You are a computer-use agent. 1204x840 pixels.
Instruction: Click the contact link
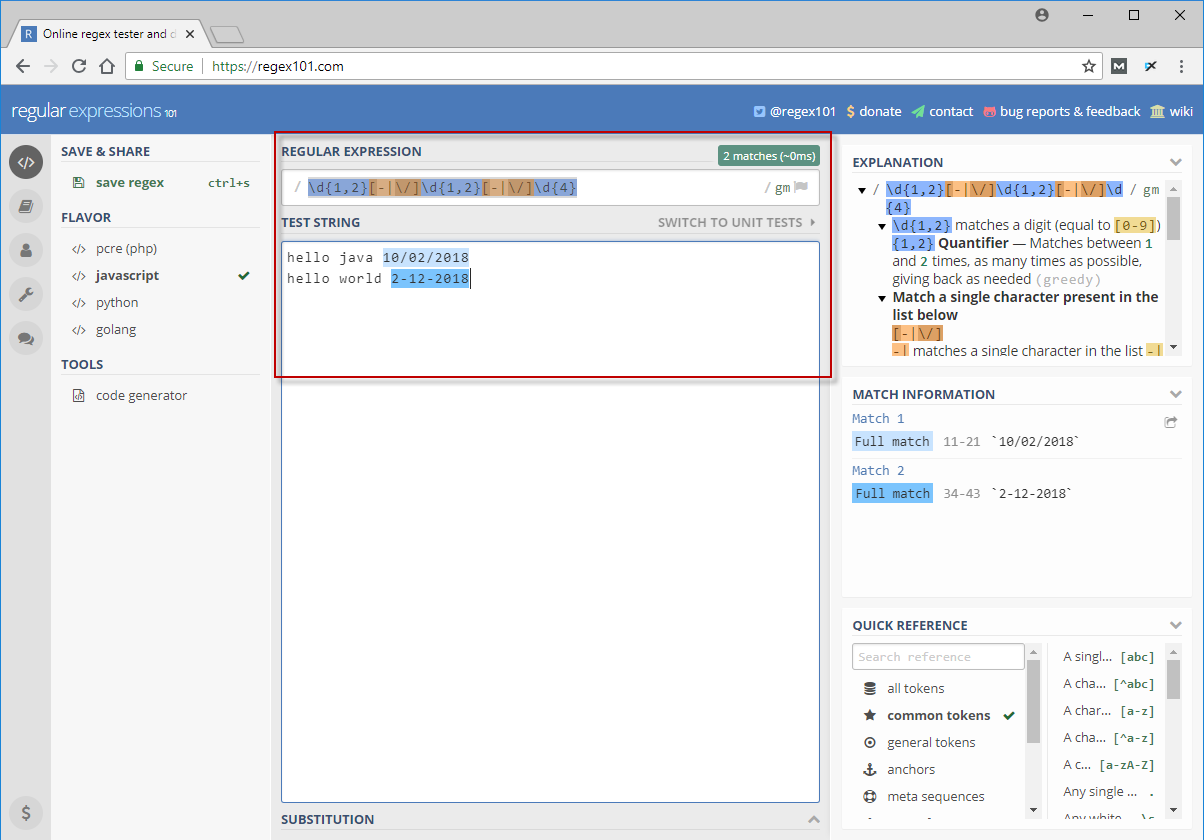coord(942,112)
